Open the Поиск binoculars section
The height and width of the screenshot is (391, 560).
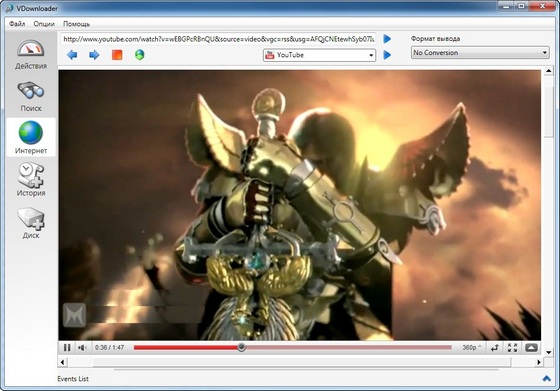(x=31, y=96)
